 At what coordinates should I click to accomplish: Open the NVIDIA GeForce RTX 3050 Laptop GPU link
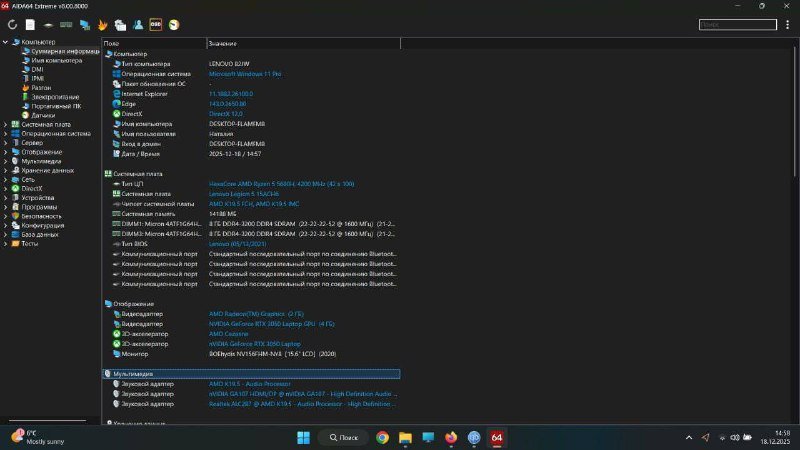point(271,324)
